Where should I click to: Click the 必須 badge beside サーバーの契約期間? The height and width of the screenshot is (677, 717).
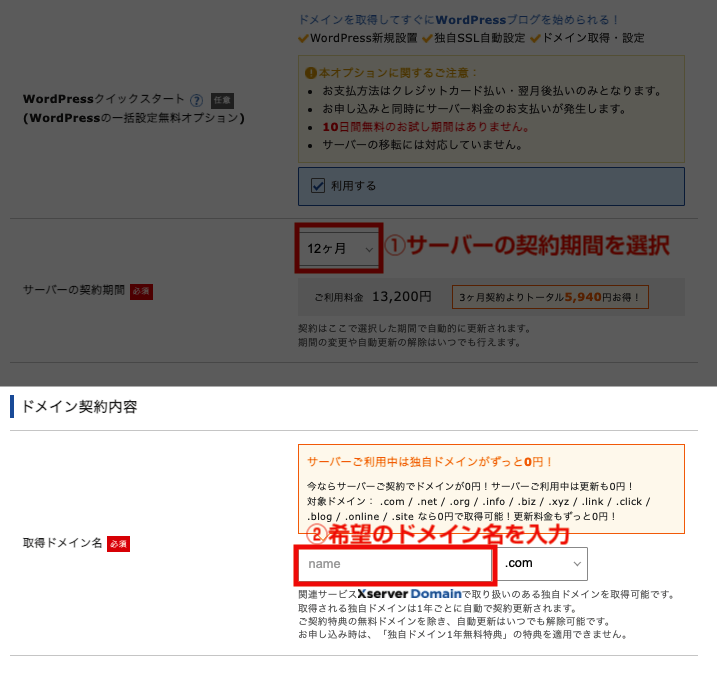tap(141, 291)
